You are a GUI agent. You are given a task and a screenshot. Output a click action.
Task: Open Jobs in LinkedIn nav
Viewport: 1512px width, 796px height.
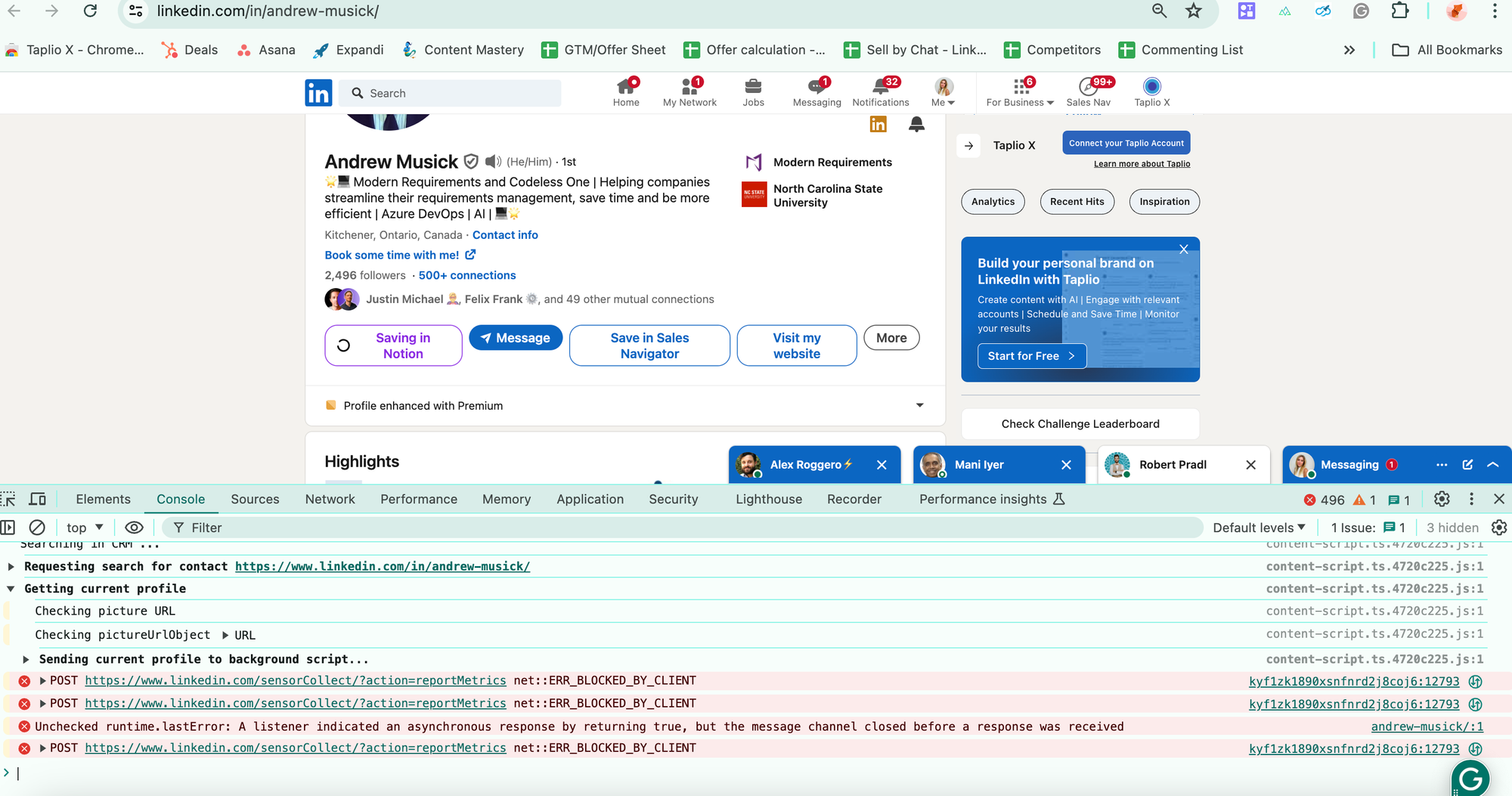(753, 92)
